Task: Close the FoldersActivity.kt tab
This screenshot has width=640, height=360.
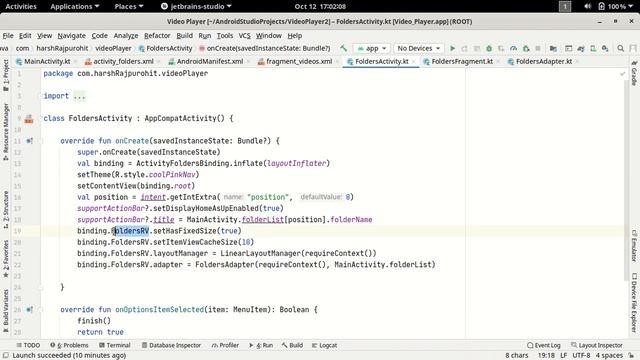Action: click(x=413, y=61)
